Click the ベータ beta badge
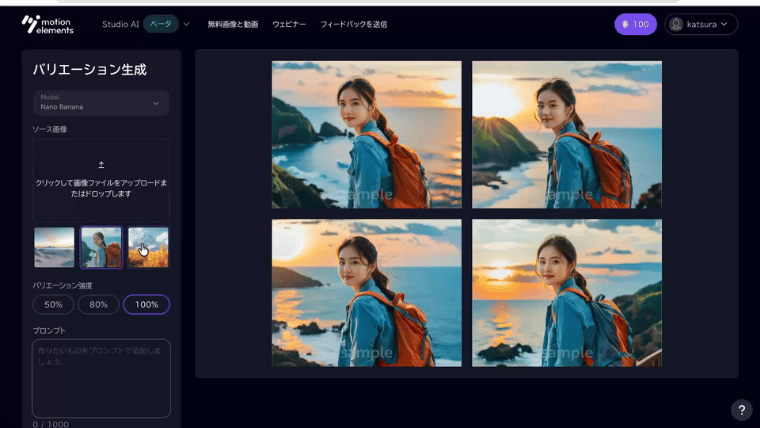The height and width of the screenshot is (428, 760). [160, 24]
